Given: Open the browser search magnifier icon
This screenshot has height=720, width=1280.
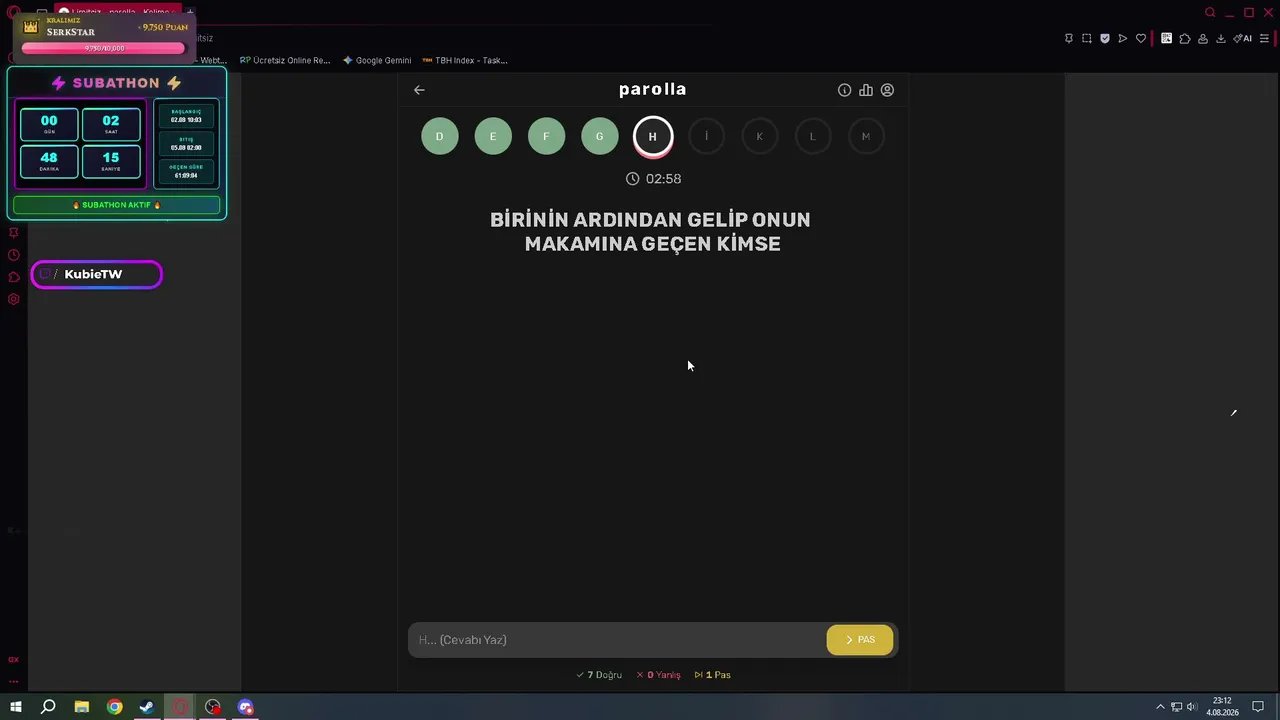Looking at the screenshot, I should [1210, 12].
